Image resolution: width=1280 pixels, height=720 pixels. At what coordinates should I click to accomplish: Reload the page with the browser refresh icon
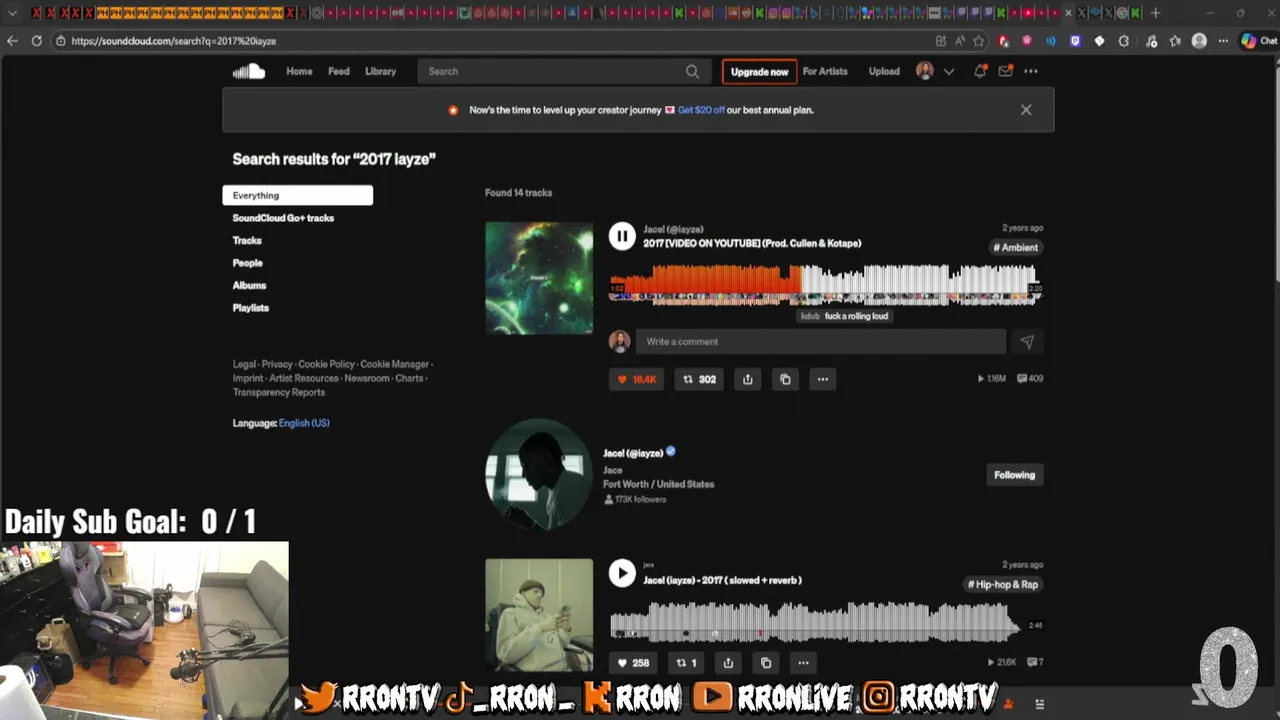click(x=36, y=41)
